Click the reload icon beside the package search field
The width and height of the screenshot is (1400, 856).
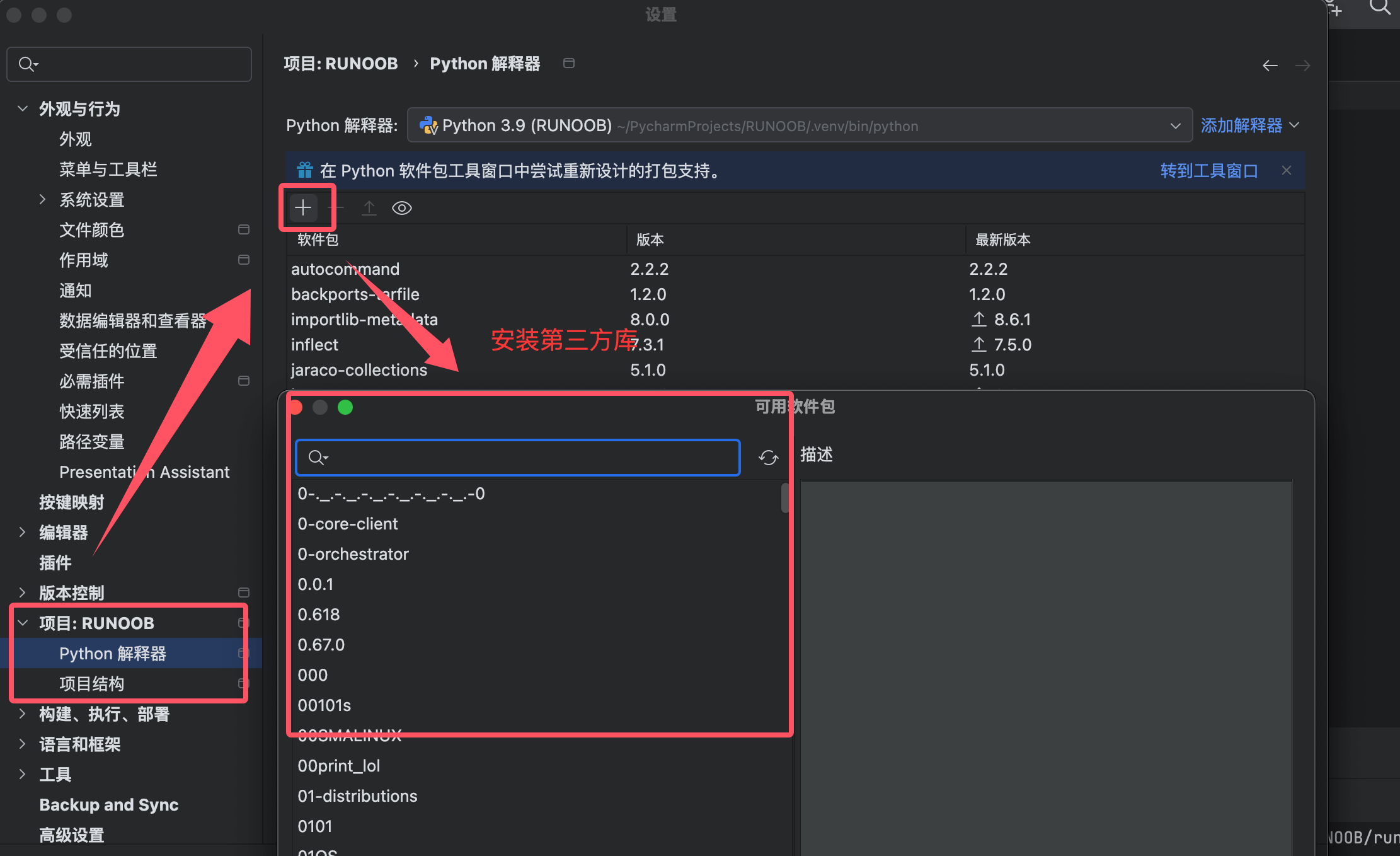pyautogui.click(x=768, y=458)
